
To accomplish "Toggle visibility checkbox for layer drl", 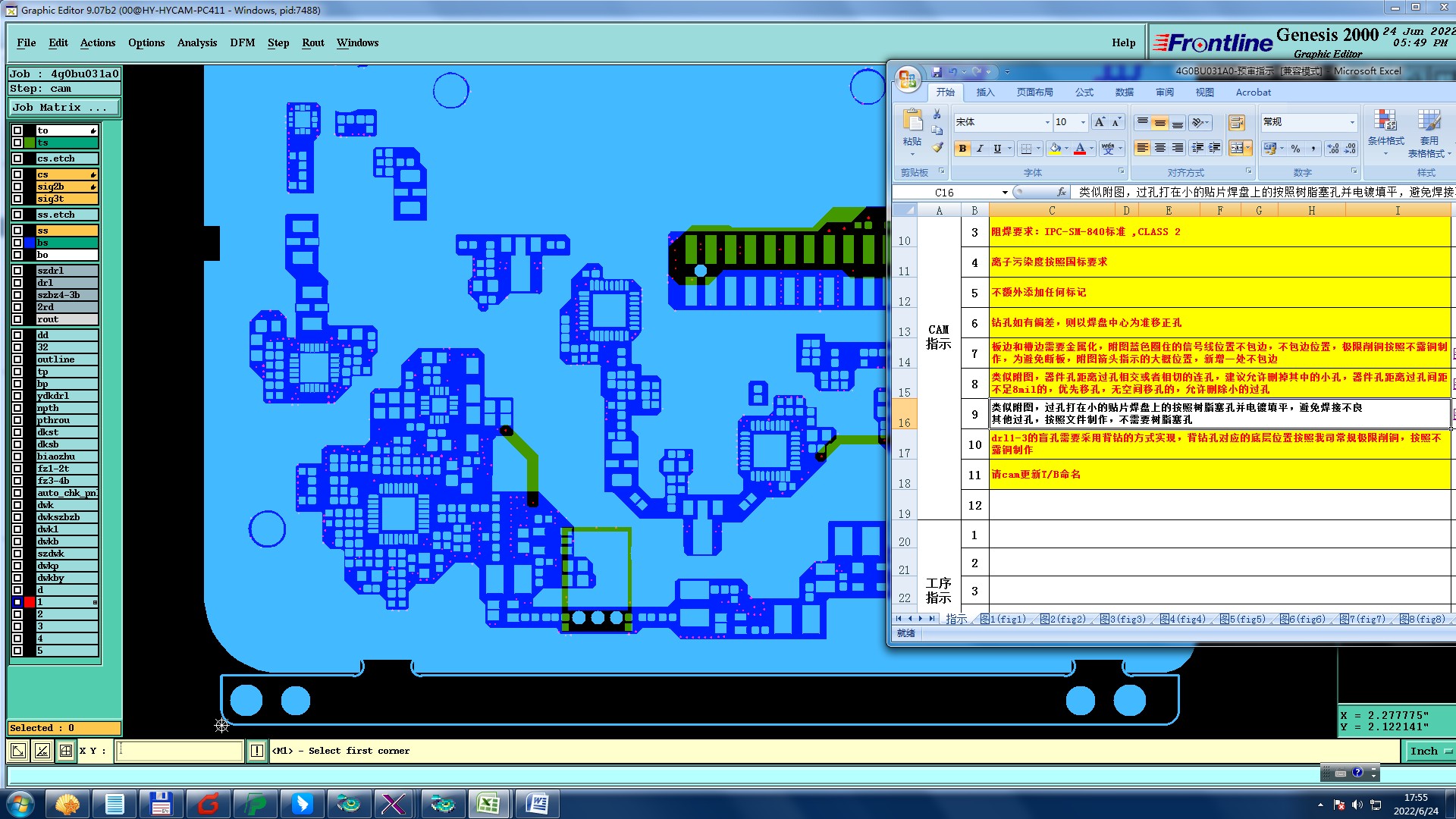I will pyautogui.click(x=17, y=283).
